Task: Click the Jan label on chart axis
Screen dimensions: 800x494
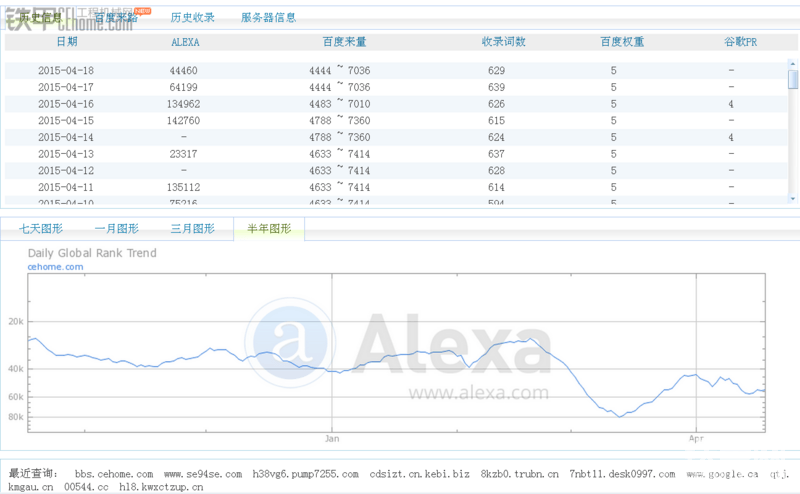Action: (x=332, y=439)
